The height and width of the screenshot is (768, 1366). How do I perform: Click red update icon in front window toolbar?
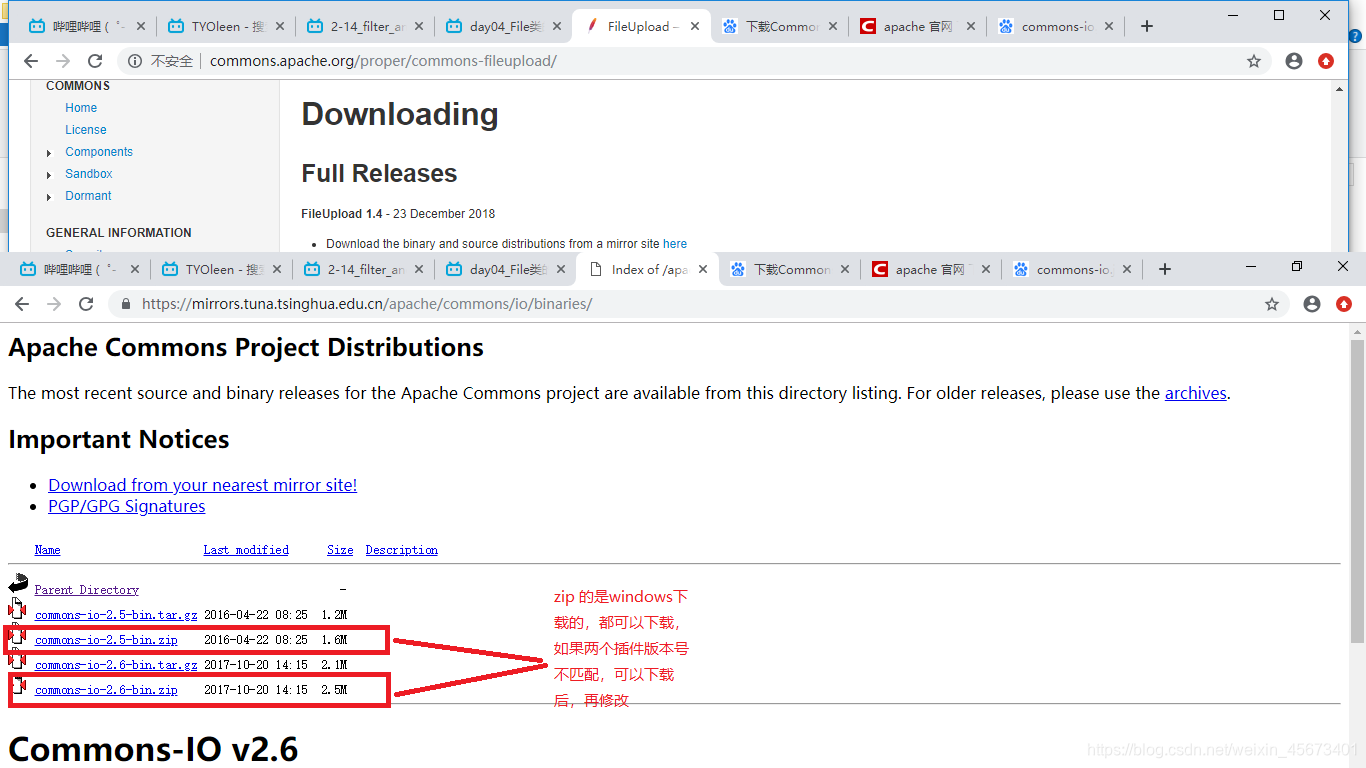pyautogui.click(x=1344, y=304)
